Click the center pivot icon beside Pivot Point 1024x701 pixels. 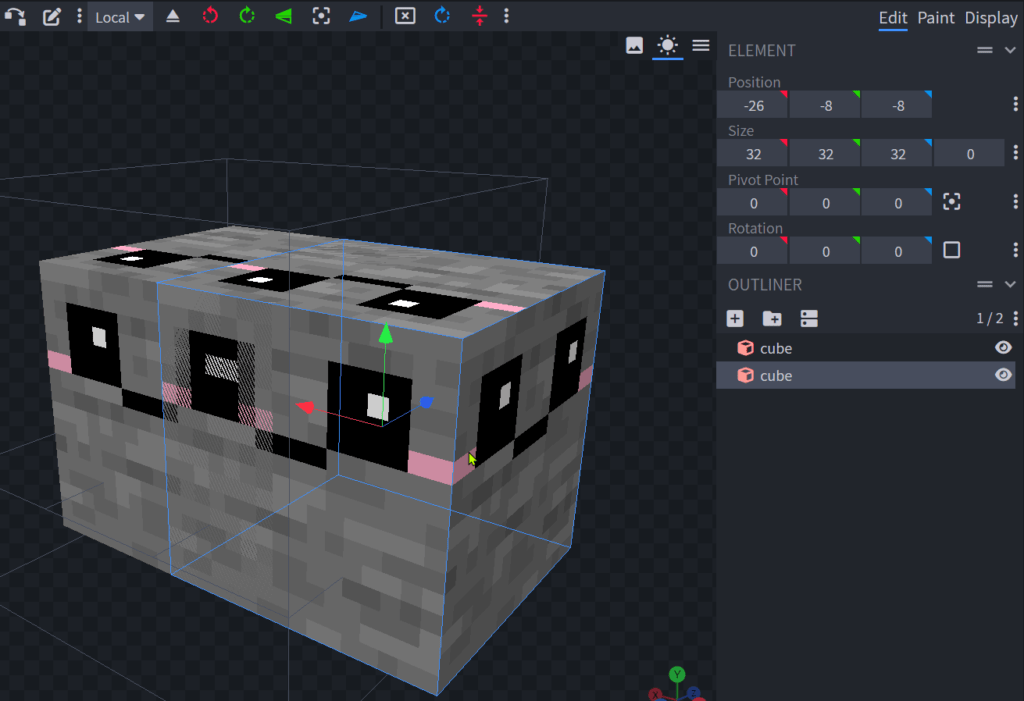point(952,202)
